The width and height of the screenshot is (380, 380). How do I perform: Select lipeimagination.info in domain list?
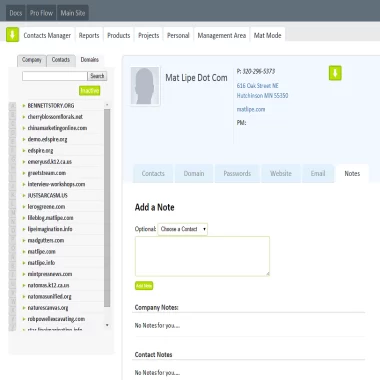(x=50, y=229)
